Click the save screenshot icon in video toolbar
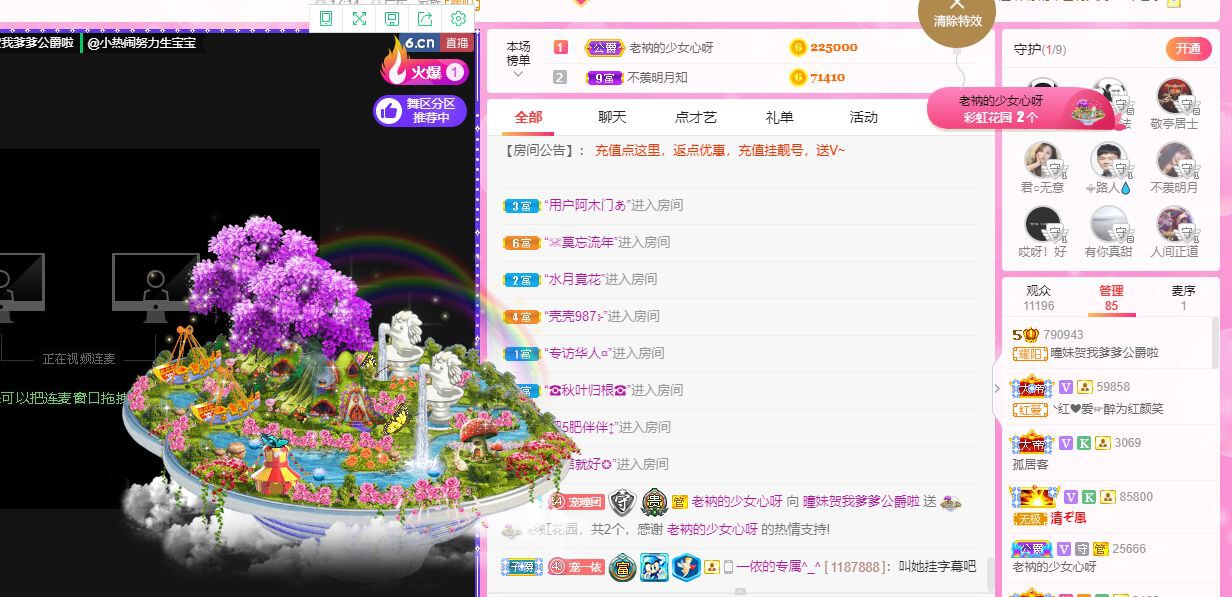The height and width of the screenshot is (597, 1232). point(392,19)
